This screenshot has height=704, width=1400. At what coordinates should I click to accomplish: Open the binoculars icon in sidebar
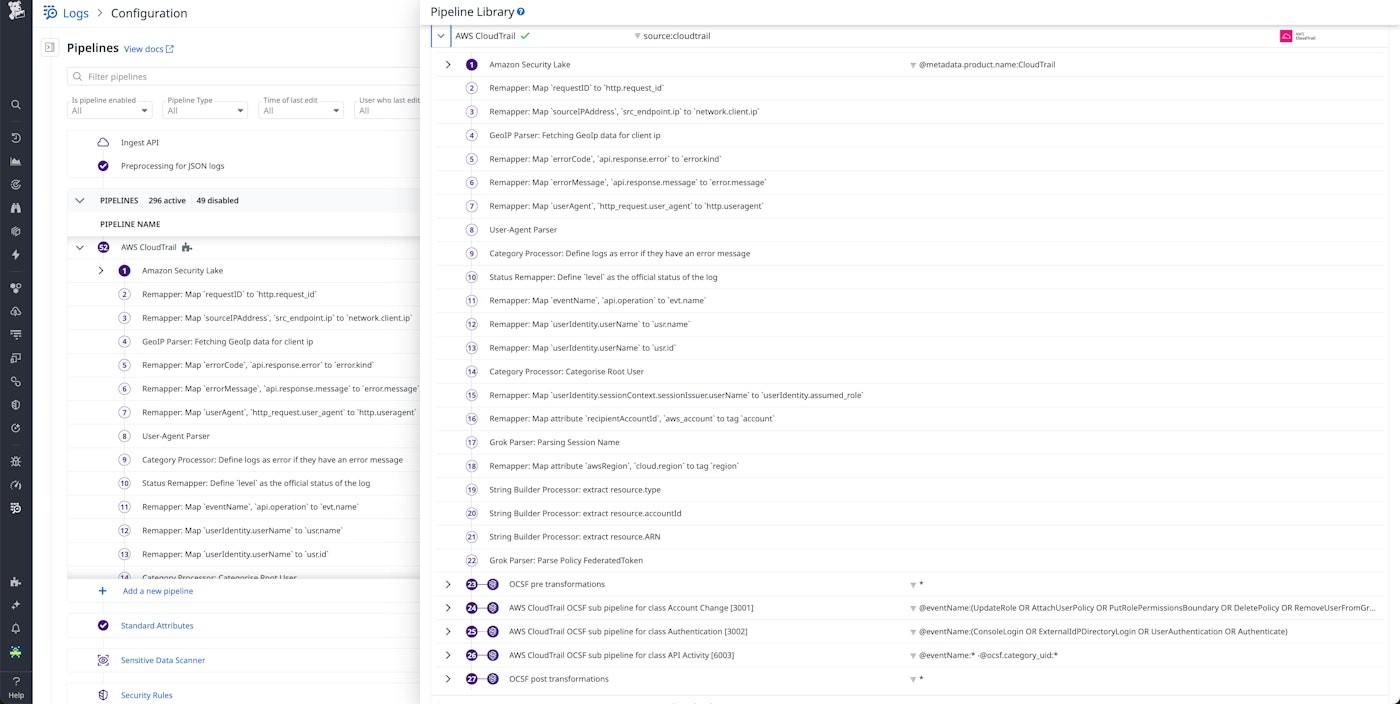point(16,208)
